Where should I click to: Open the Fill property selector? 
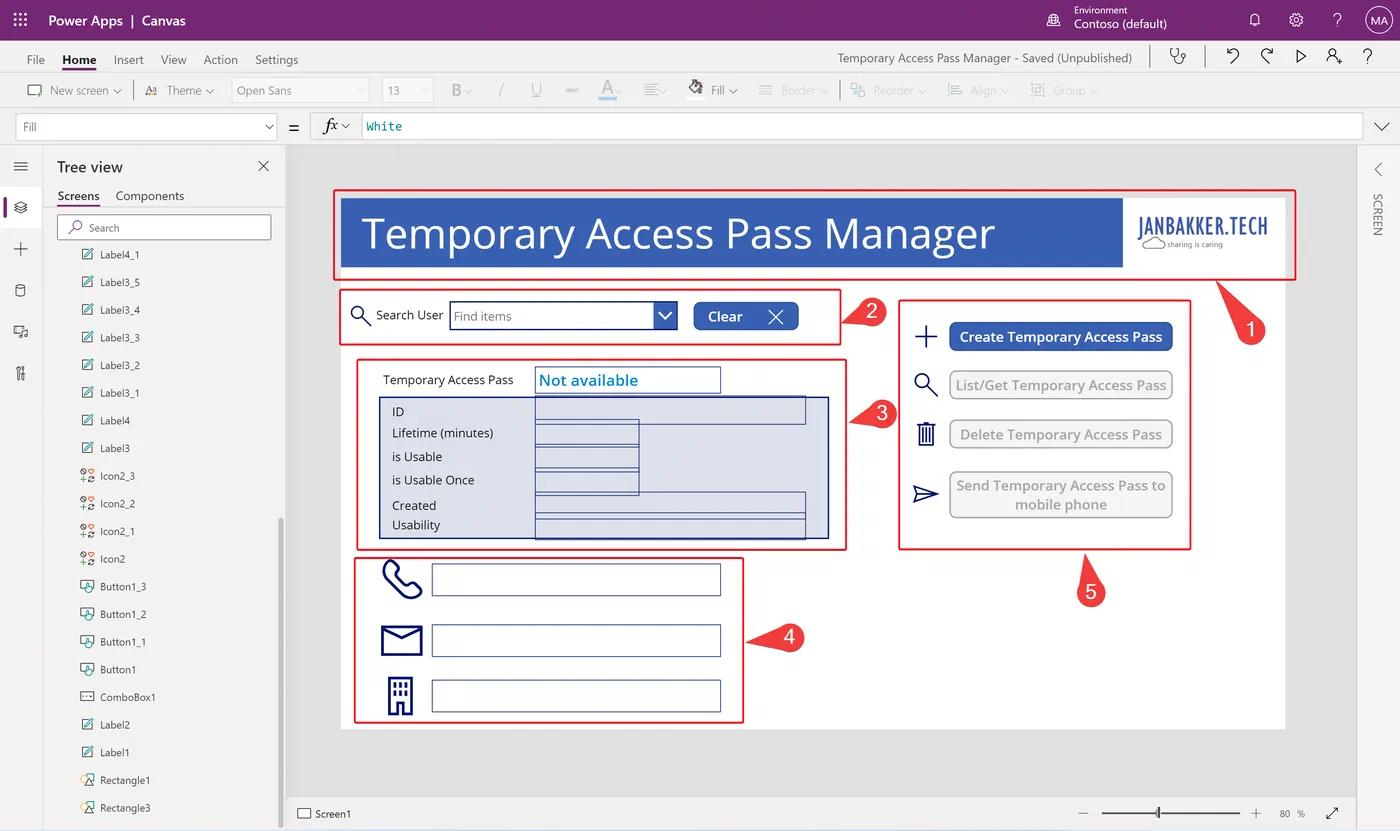click(x=146, y=127)
